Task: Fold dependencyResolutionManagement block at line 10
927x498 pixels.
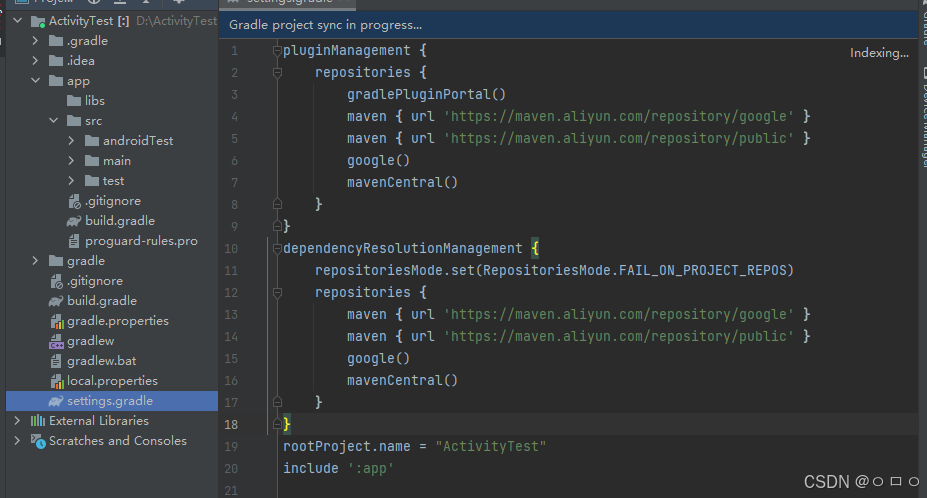Action: 277,249
